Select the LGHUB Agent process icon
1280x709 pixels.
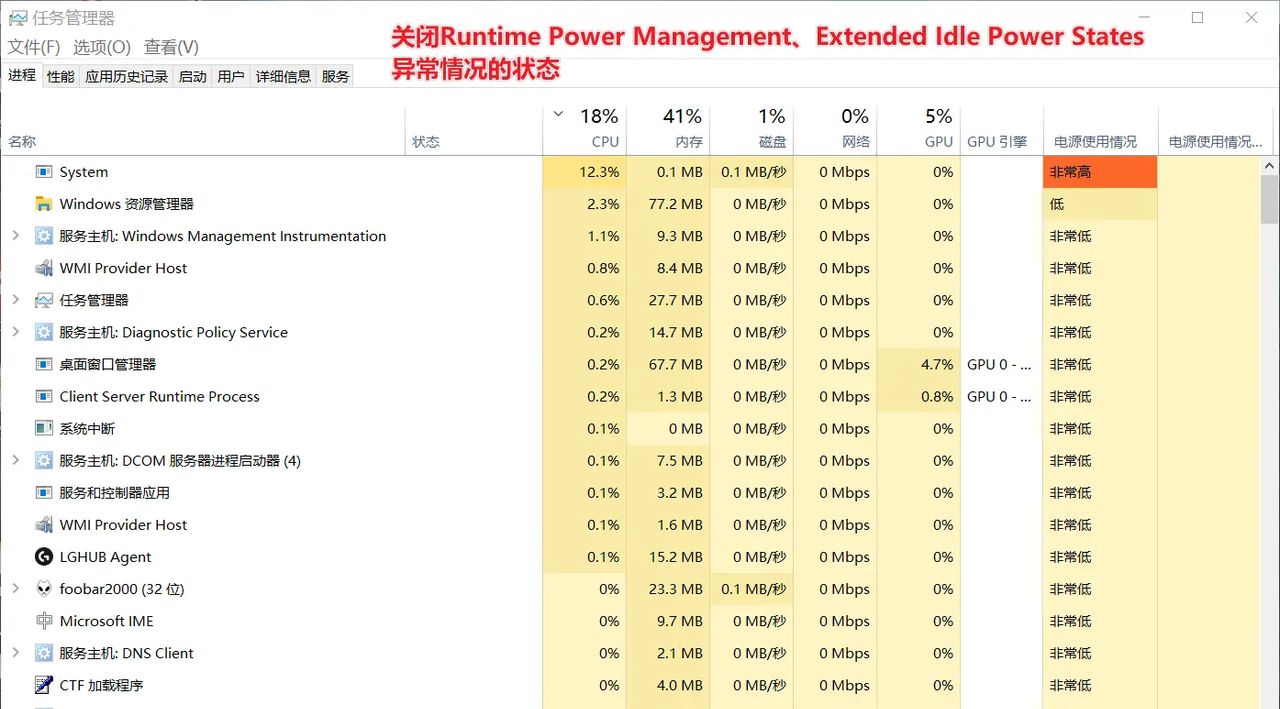(42, 557)
